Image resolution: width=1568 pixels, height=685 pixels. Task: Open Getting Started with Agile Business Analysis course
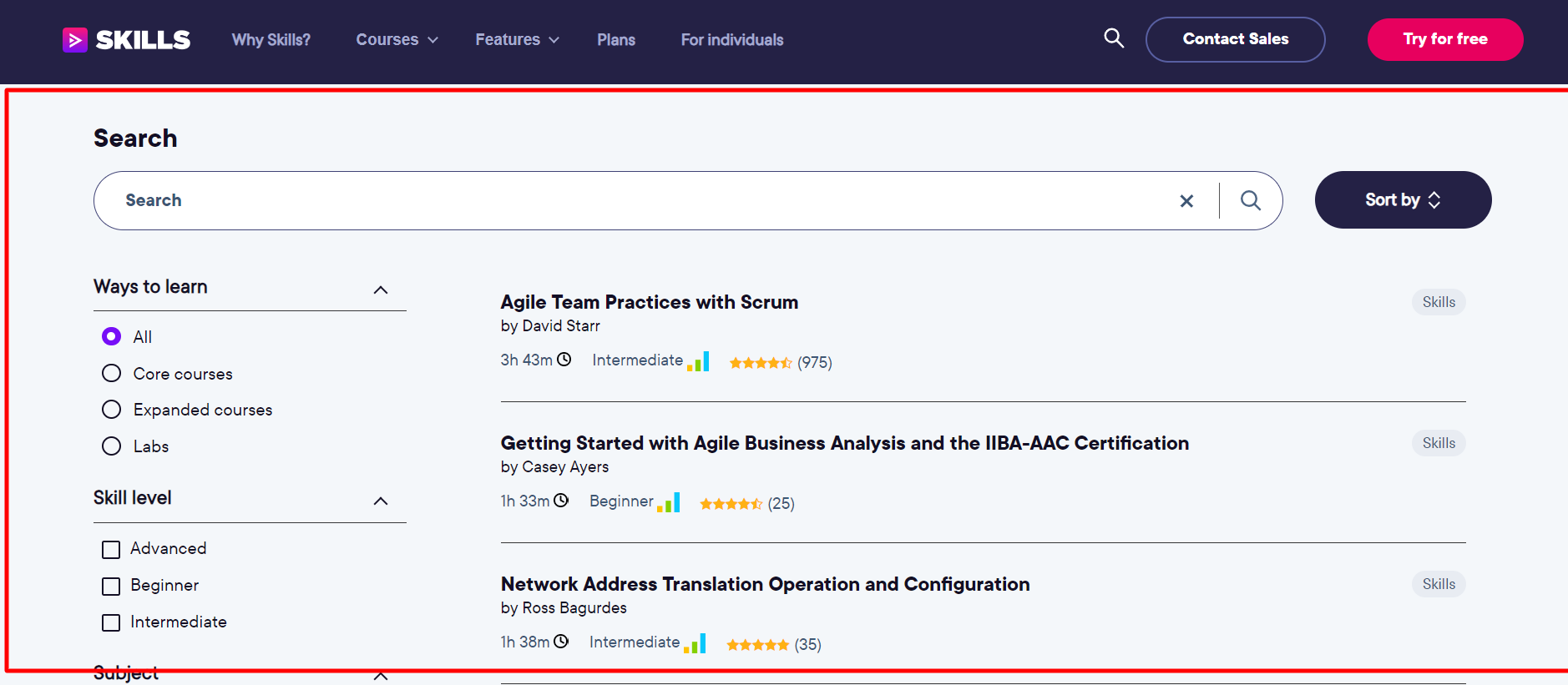point(845,443)
